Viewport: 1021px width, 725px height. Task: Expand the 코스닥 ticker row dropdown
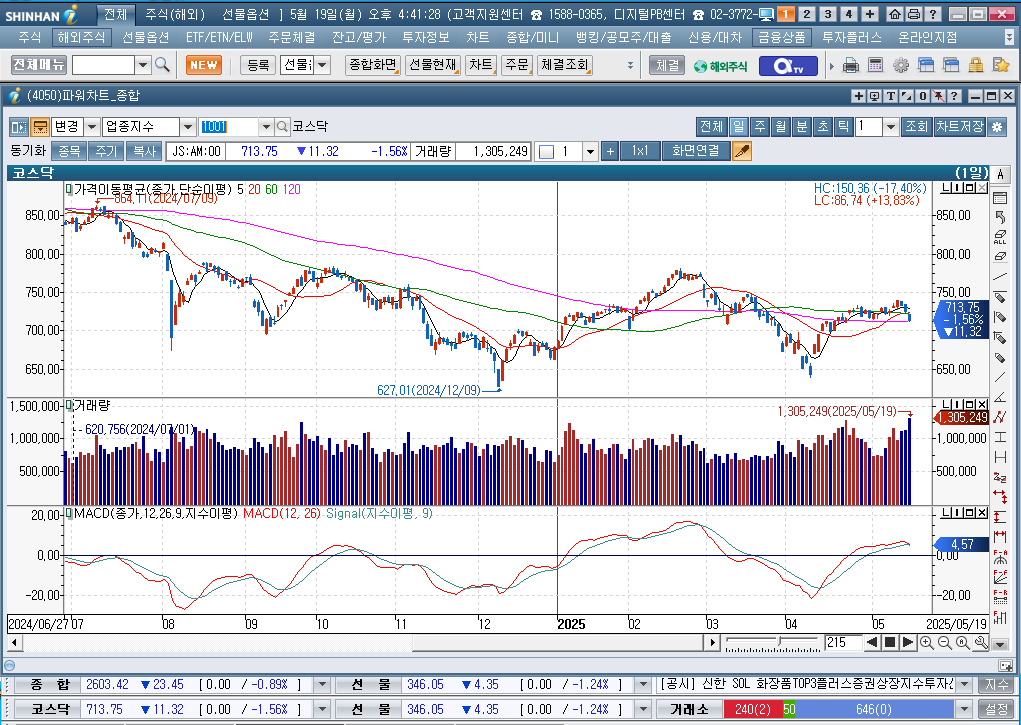tap(322, 709)
